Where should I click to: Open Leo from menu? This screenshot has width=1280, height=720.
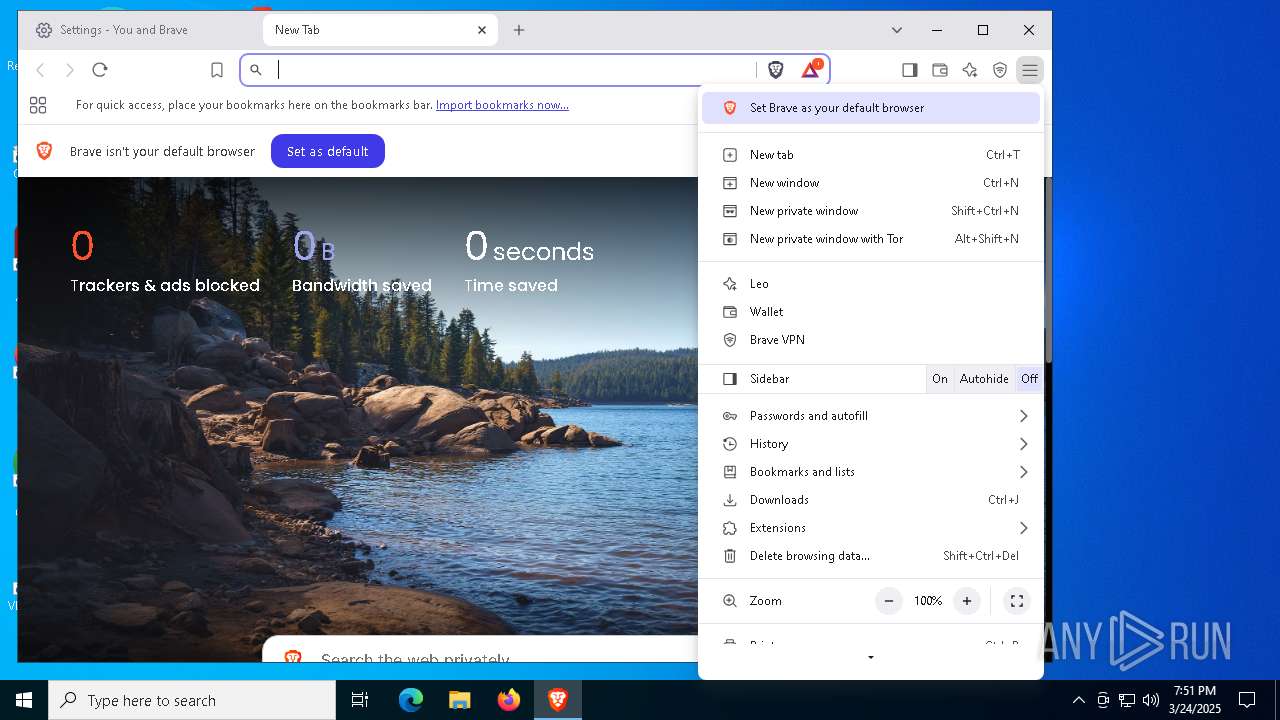pyautogui.click(x=871, y=284)
